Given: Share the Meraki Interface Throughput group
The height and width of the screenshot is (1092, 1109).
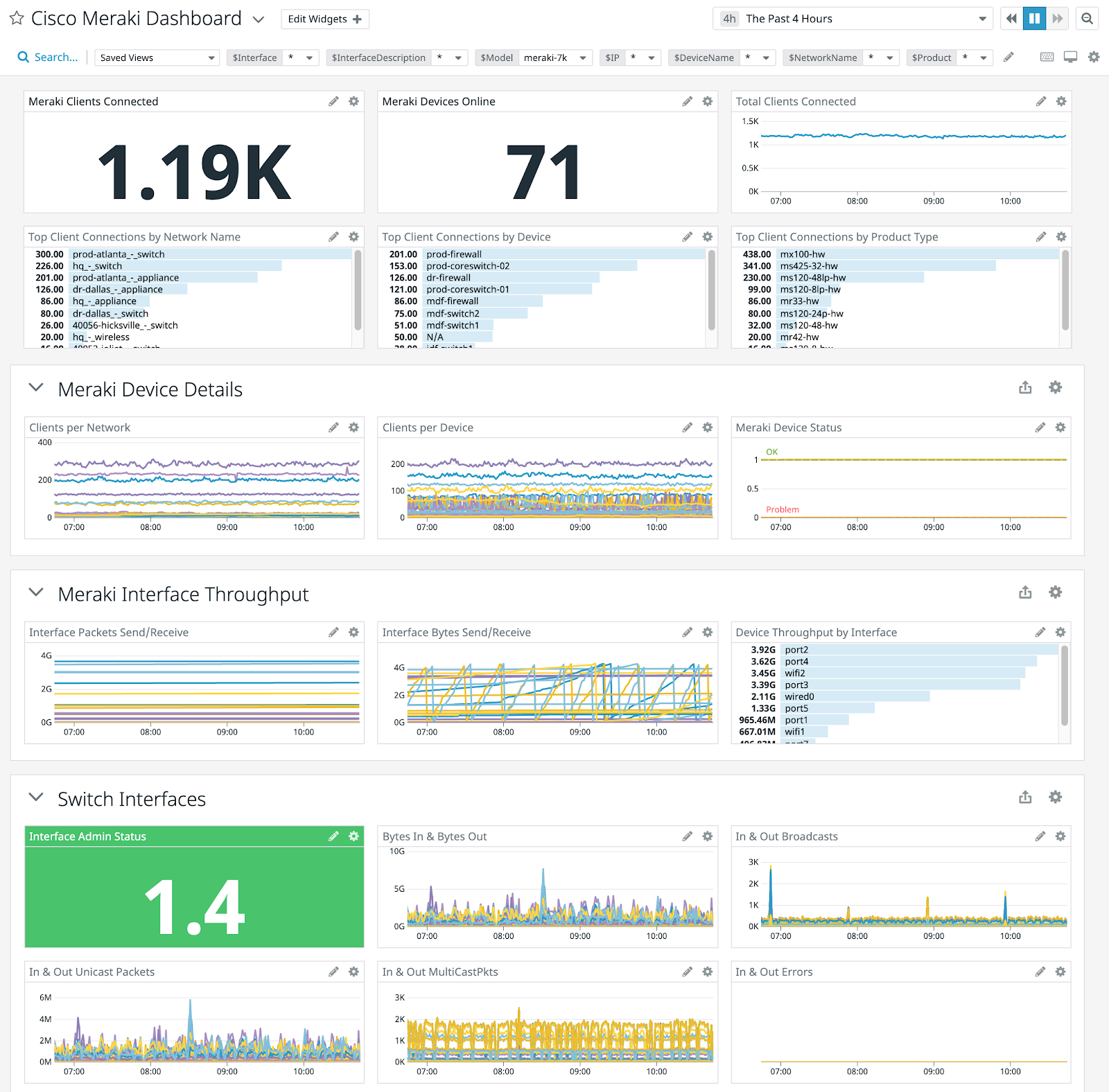Looking at the screenshot, I should (1025, 592).
